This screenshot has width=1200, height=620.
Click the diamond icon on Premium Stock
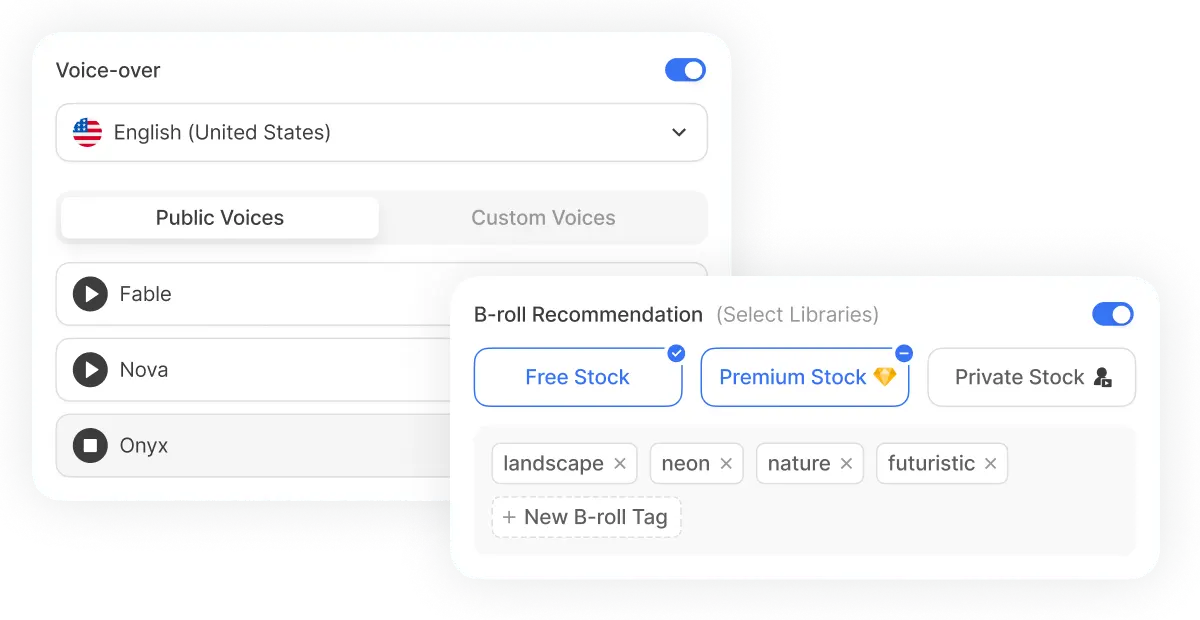885,377
